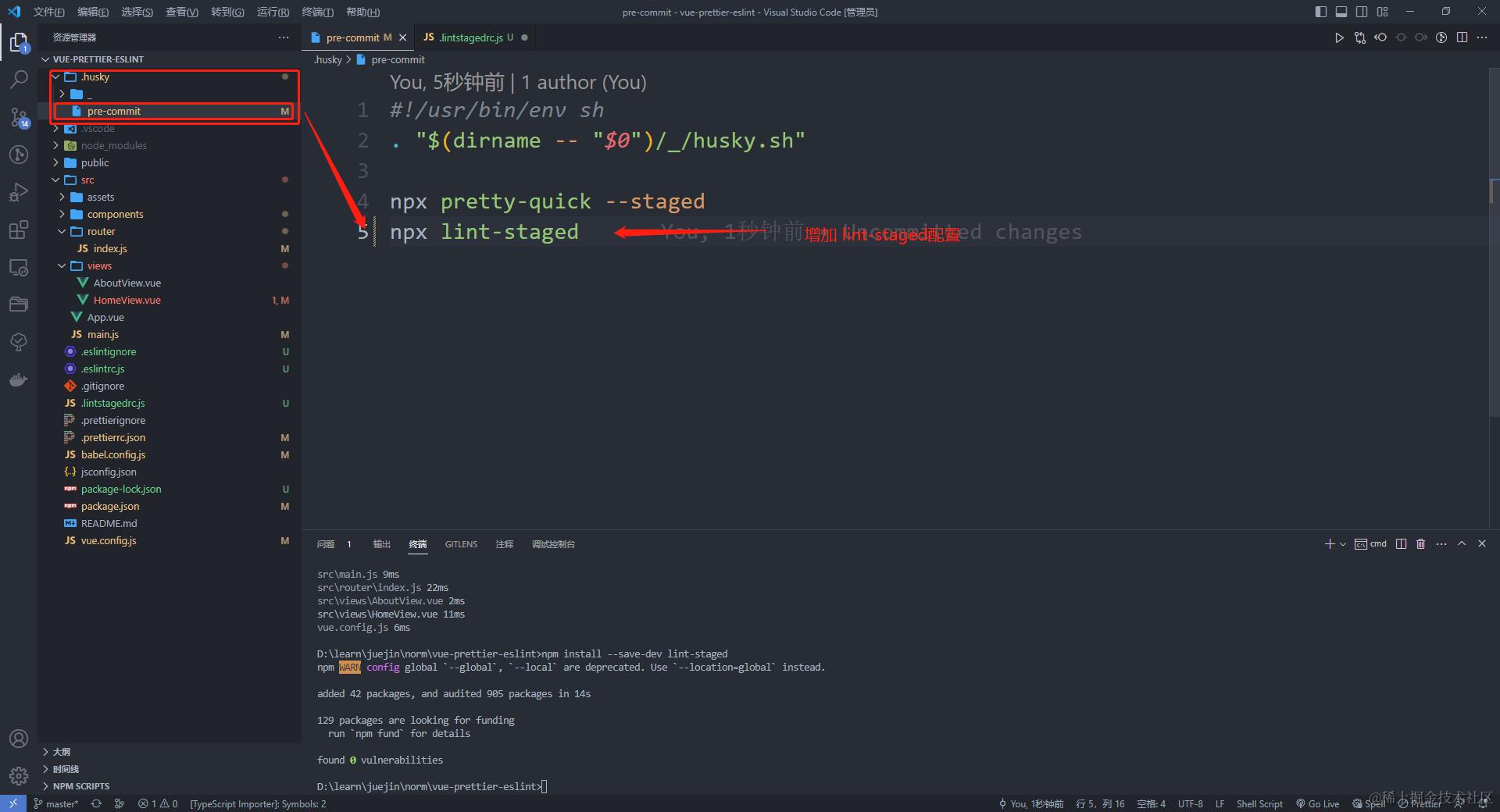Open package.json in the file tree
Screen dimensions: 1500x812
tap(110, 506)
